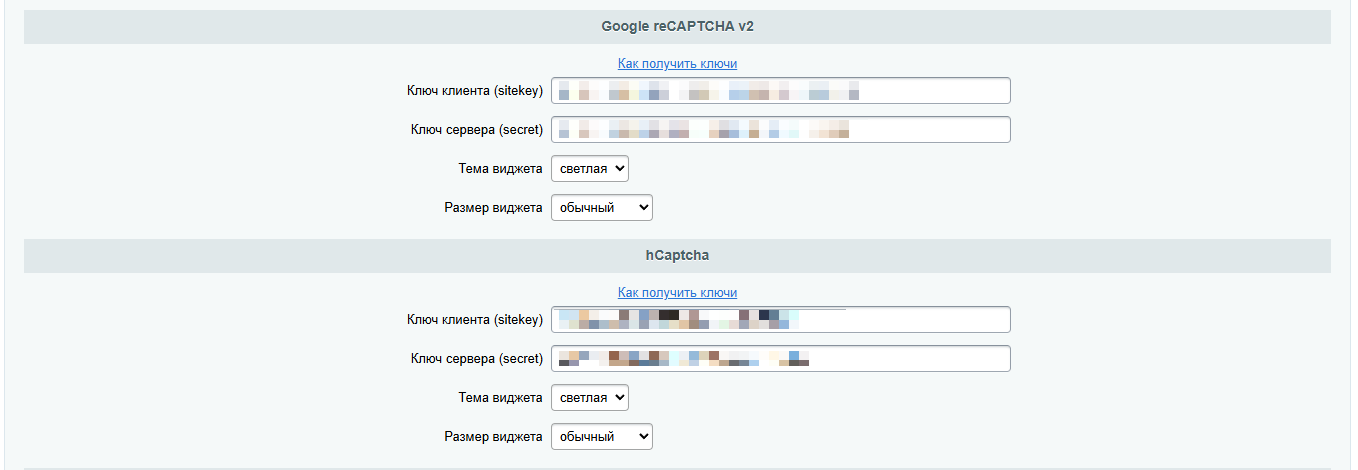
Task: Select reCAPTCHA 'Ключ сервера (secret)' label
Action: 477,130
